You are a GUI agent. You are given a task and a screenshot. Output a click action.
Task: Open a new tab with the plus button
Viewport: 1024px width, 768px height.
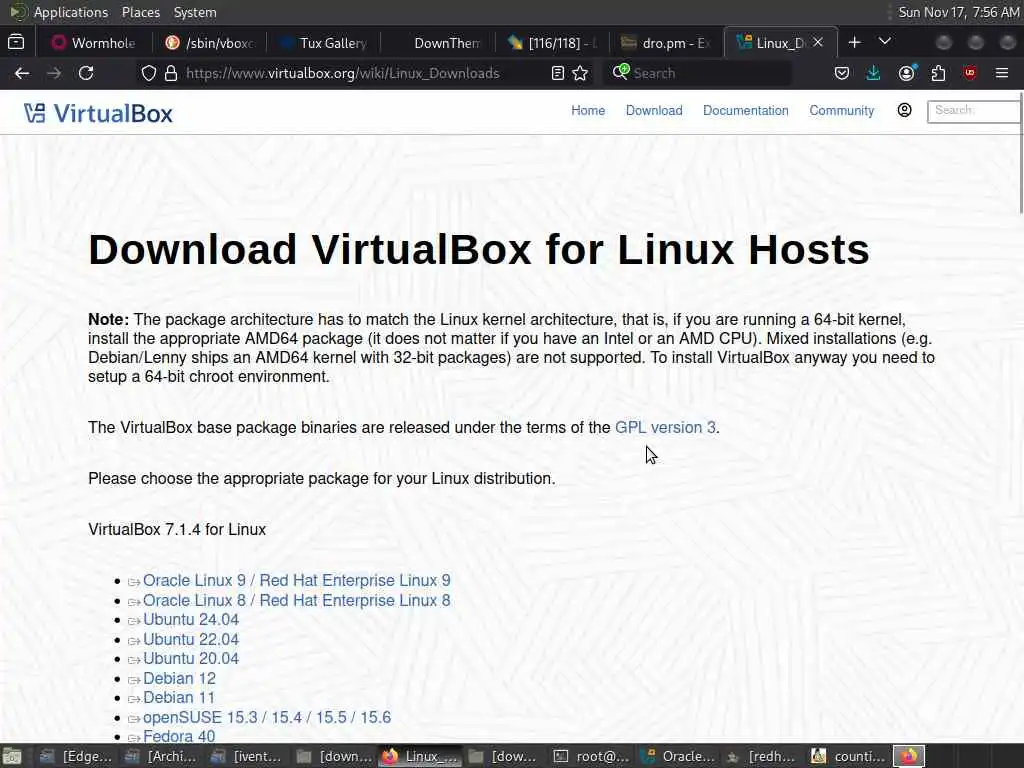click(854, 42)
